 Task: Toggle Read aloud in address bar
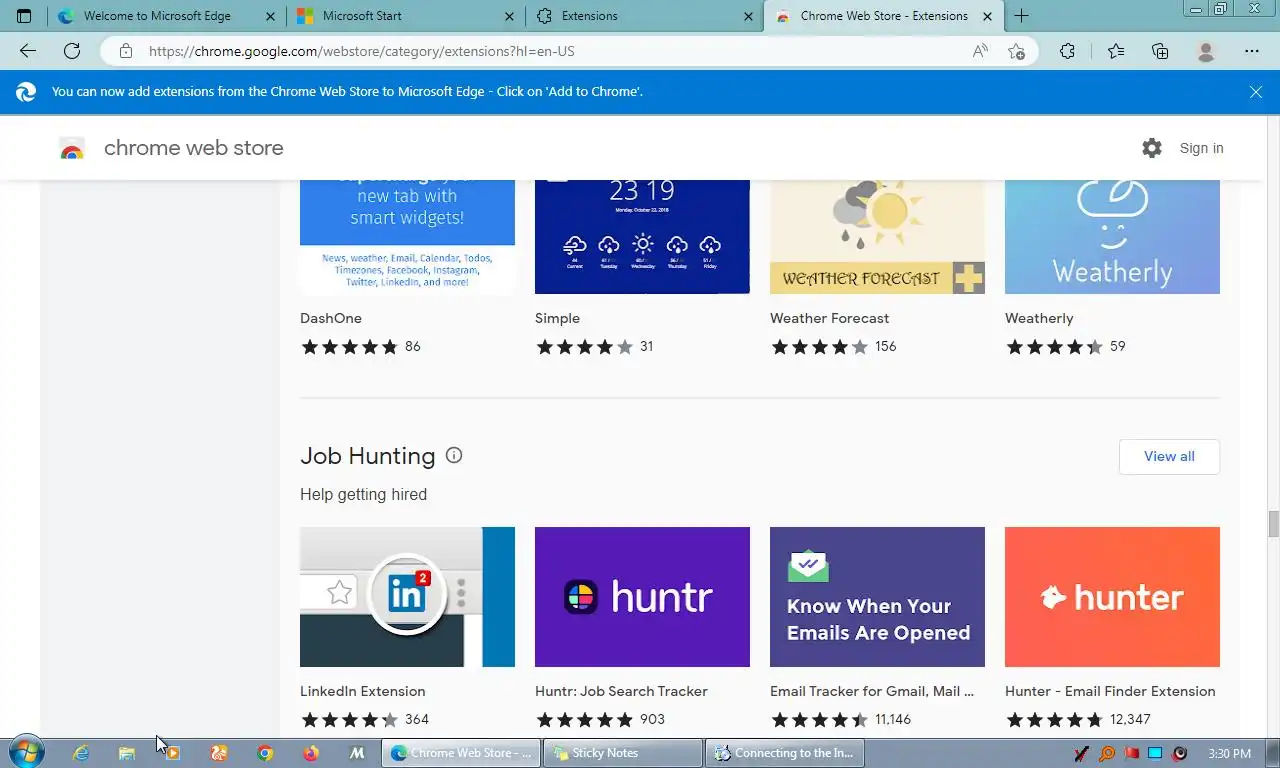(980, 51)
